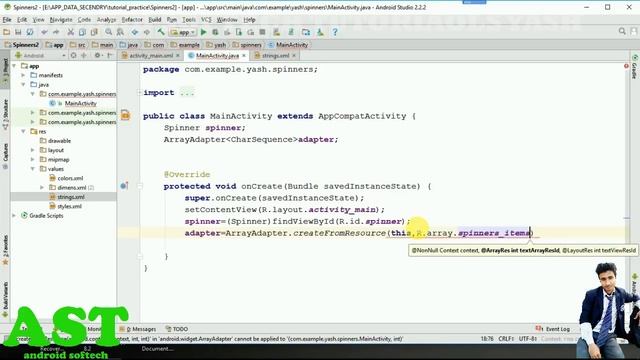The width and height of the screenshot is (640, 360).
Task: Click Search Everywhere magnifier at top right
Action: click(x=622, y=31)
